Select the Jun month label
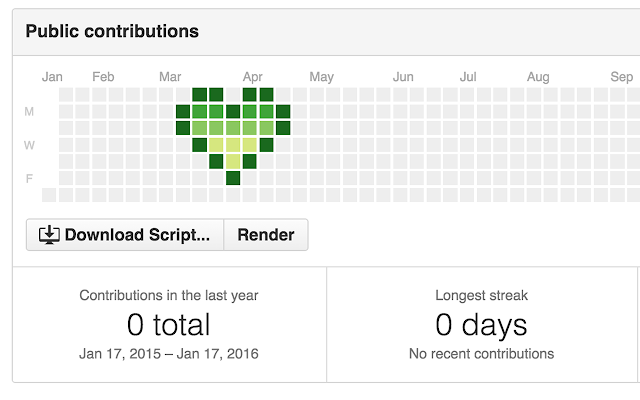 tap(403, 76)
